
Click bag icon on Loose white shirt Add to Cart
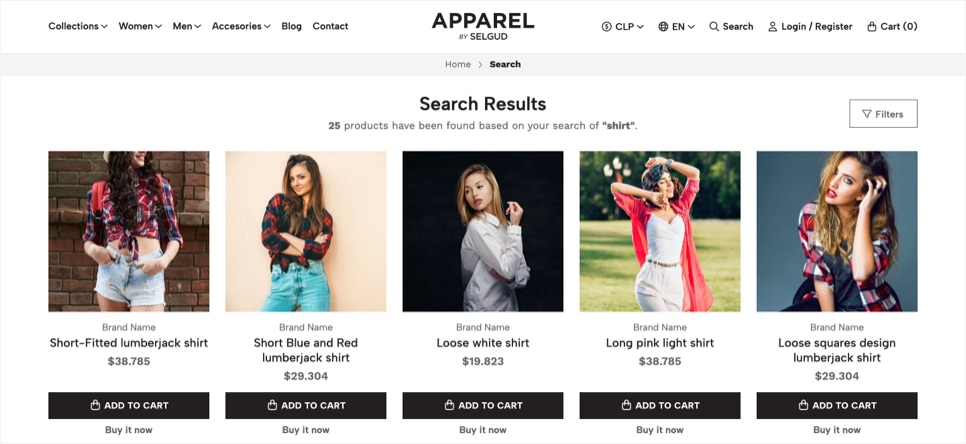(x=449, y=405)
